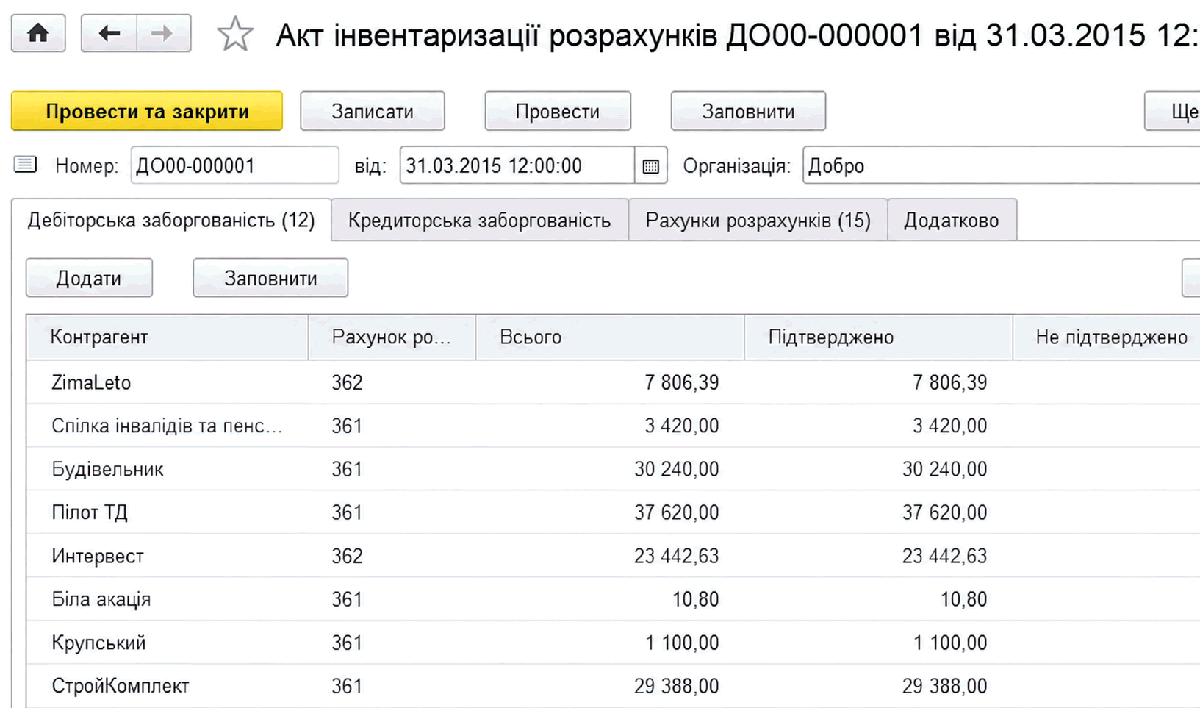Click Підтверджено value 23 442,63
This screenshot has height=708, width=1200.
(x=944, y=556)
